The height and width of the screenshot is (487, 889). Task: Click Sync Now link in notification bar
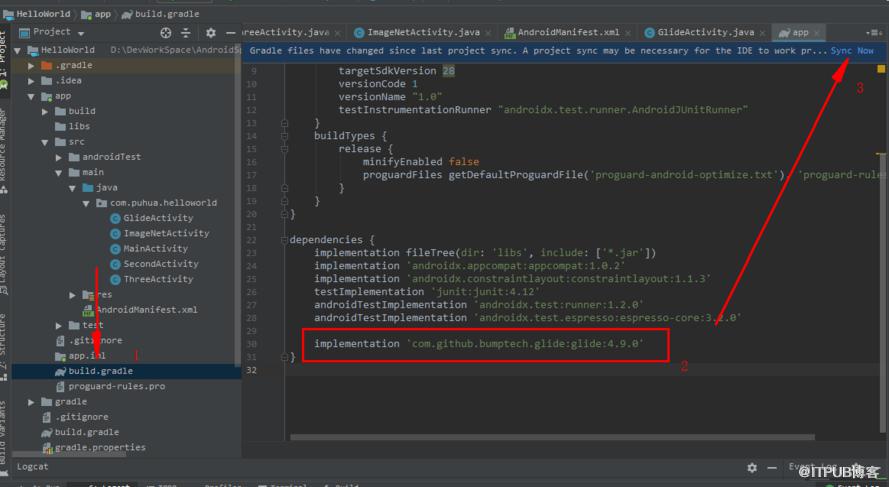tap(852, 50)
